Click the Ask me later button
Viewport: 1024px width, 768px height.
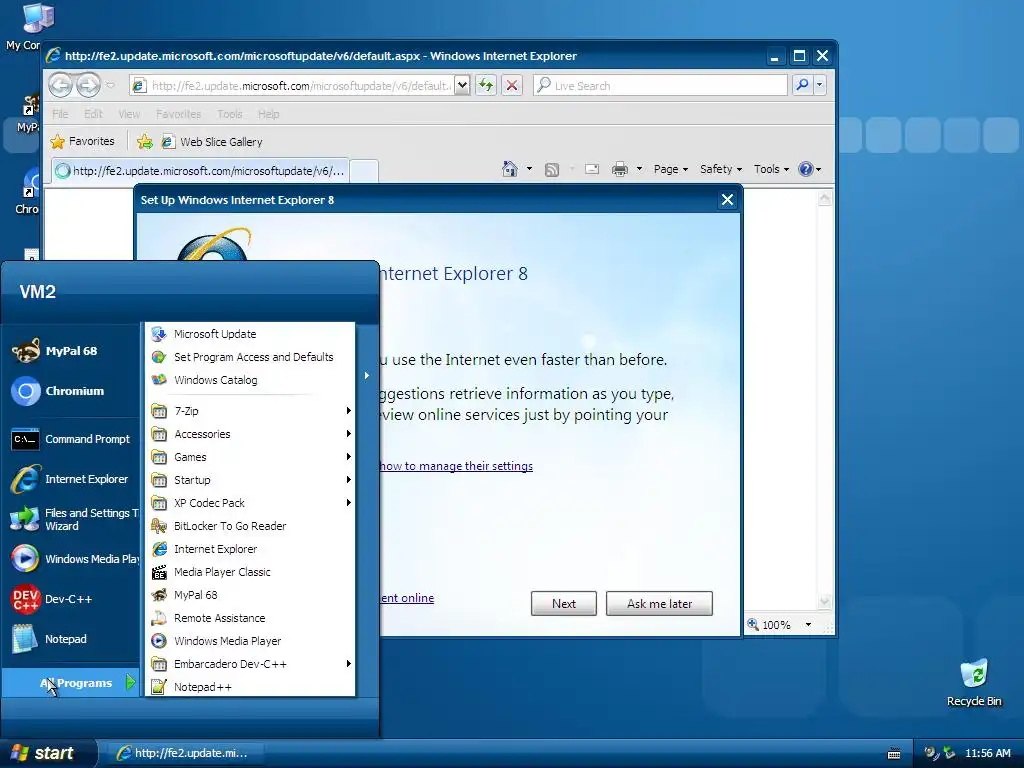coord(660,603)
